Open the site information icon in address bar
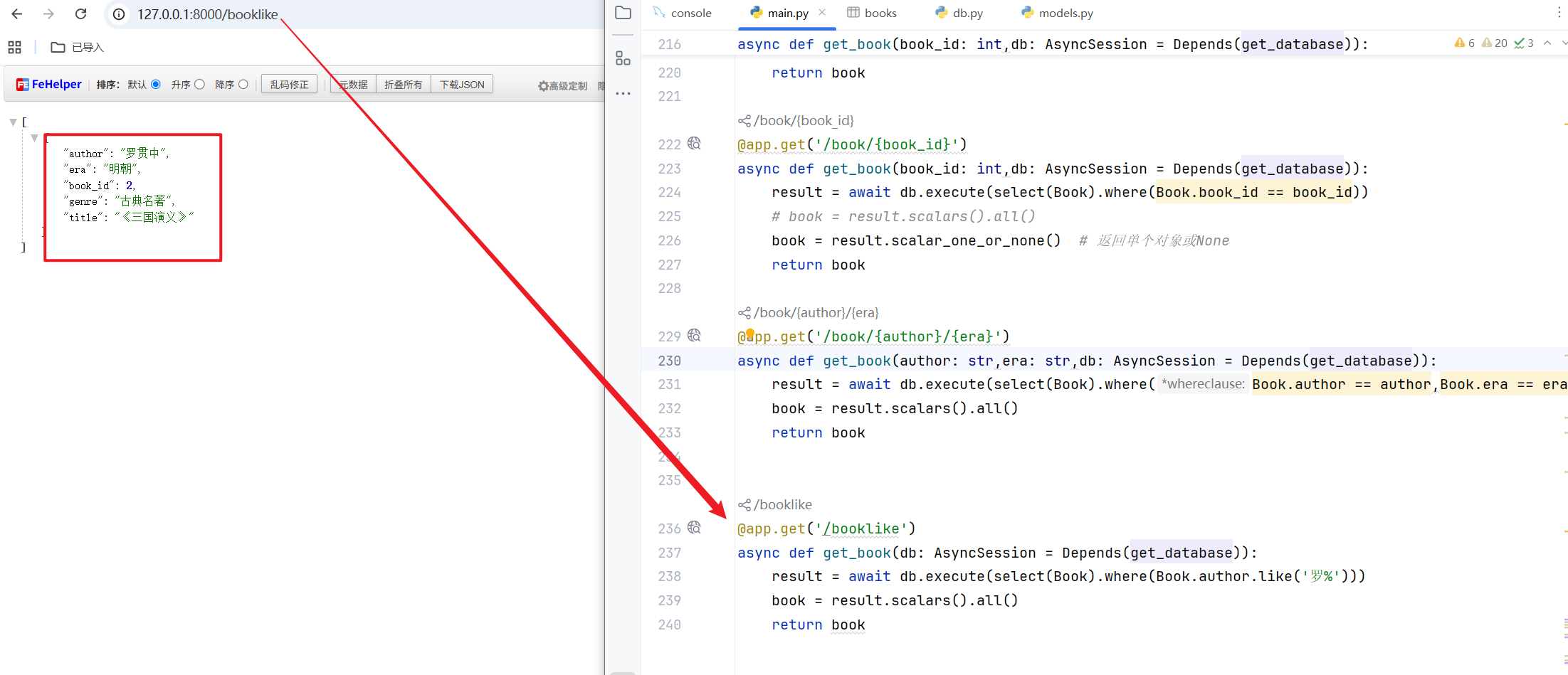This screenshot has height=675, width=1568. tap(120, 14)
